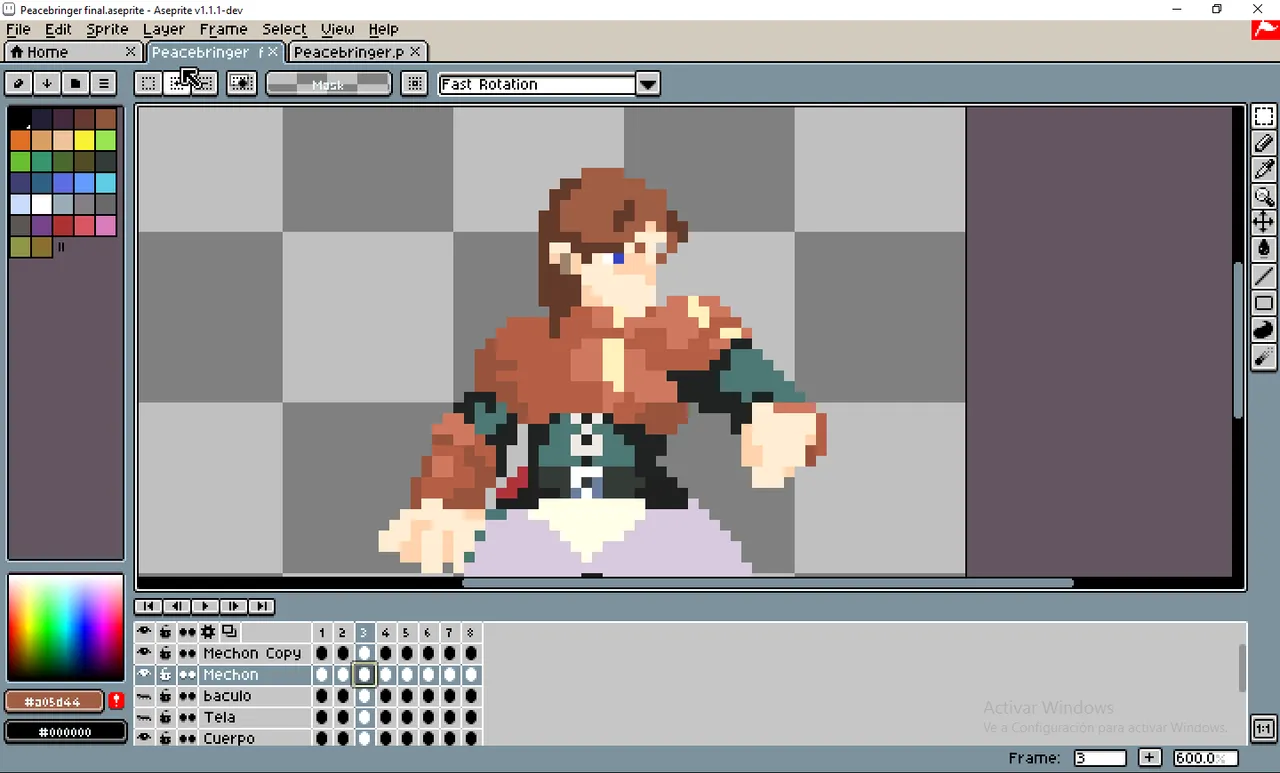The height and width of the screenshot is (773, 1280).
Task: Click the Edit Color pencil button above palette
Action: [19, 83]
